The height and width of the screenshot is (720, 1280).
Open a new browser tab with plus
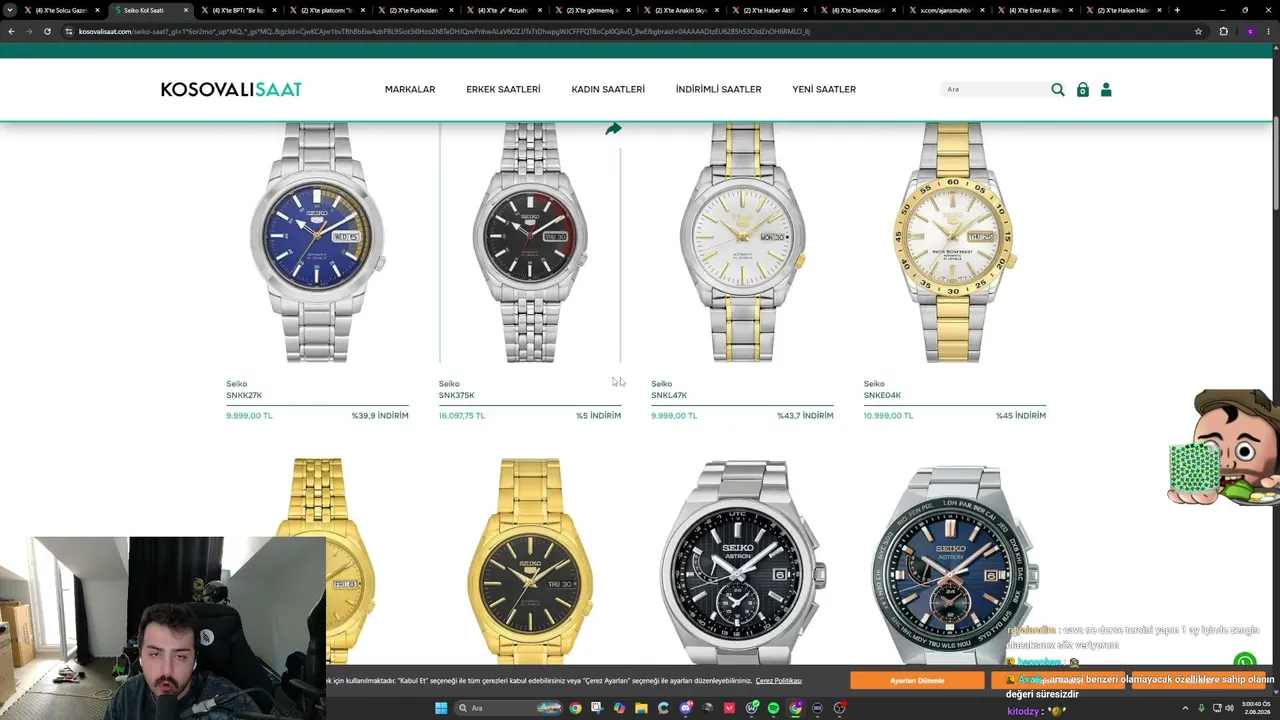coord(1177,10)
